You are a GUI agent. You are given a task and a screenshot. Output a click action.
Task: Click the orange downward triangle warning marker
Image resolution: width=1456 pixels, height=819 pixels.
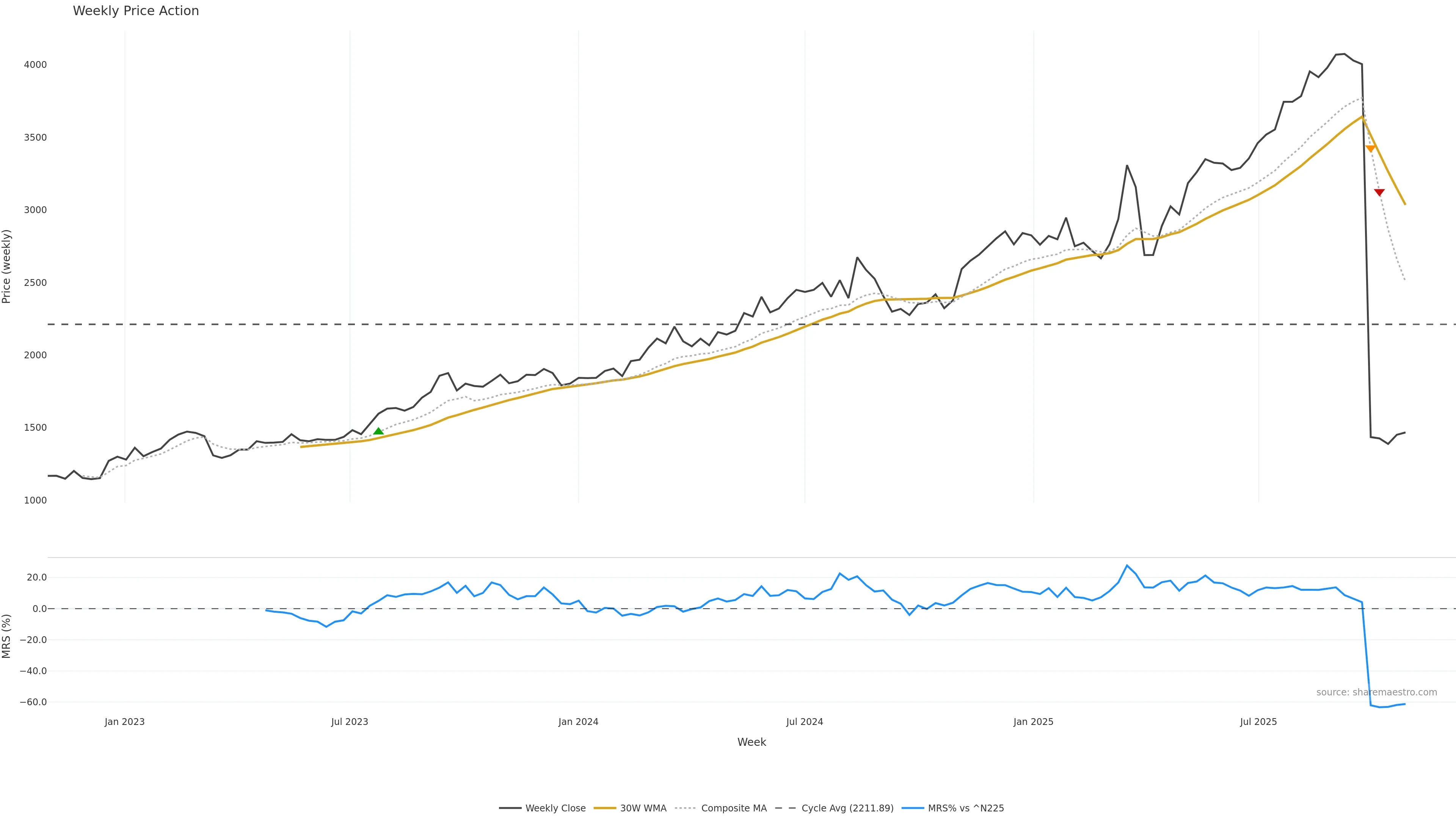(x=1370, y=149)
